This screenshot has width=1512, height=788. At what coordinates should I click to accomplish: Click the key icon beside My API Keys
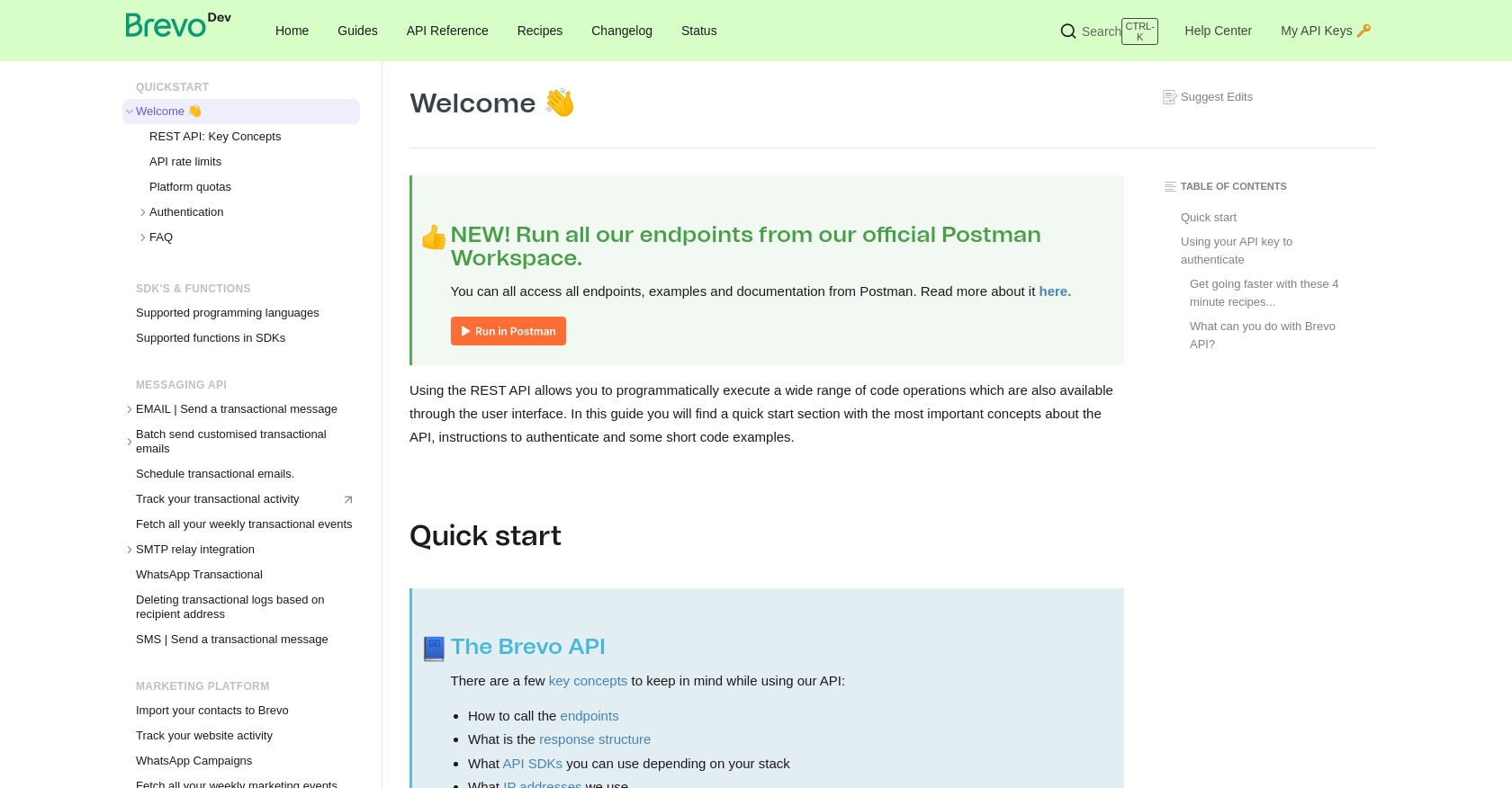coord(1363,31)
